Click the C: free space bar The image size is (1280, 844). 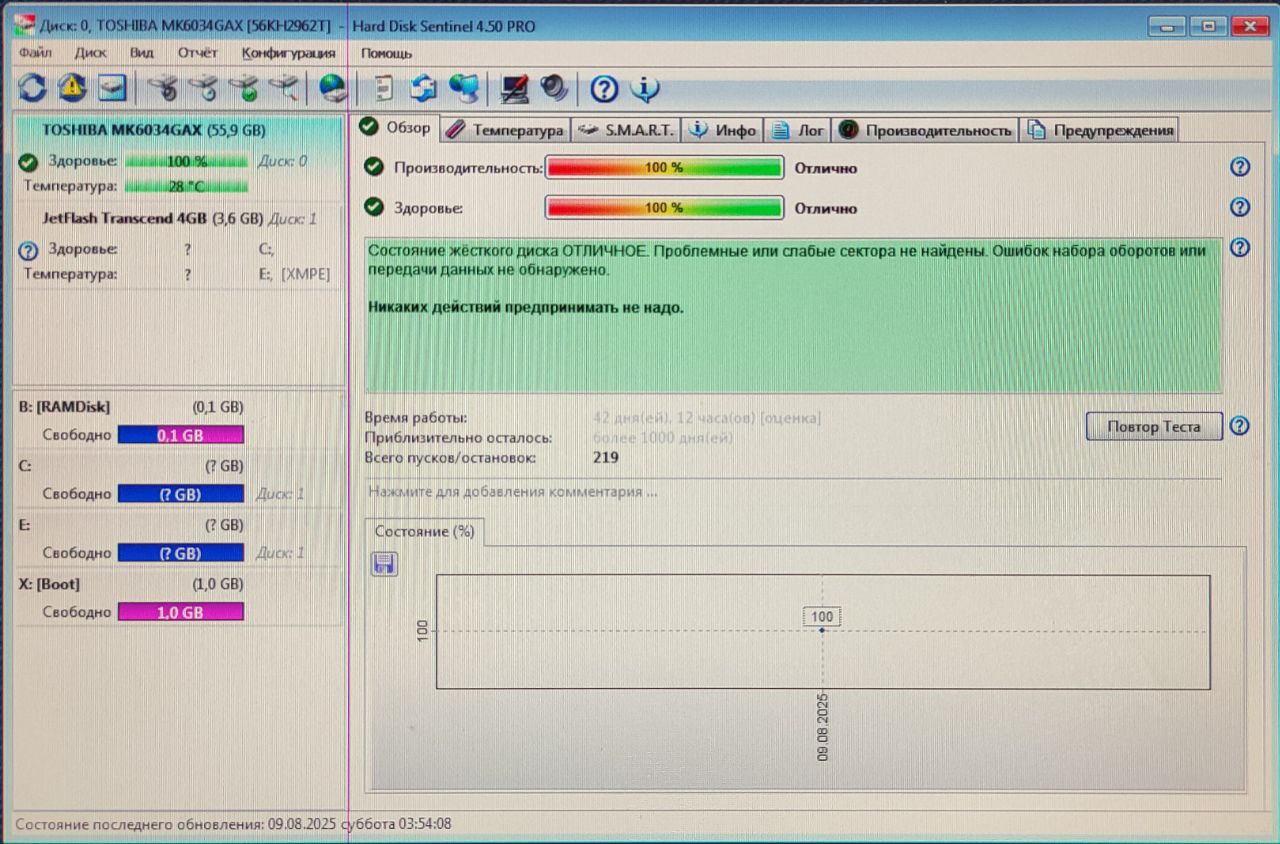(x=181, y=494)
